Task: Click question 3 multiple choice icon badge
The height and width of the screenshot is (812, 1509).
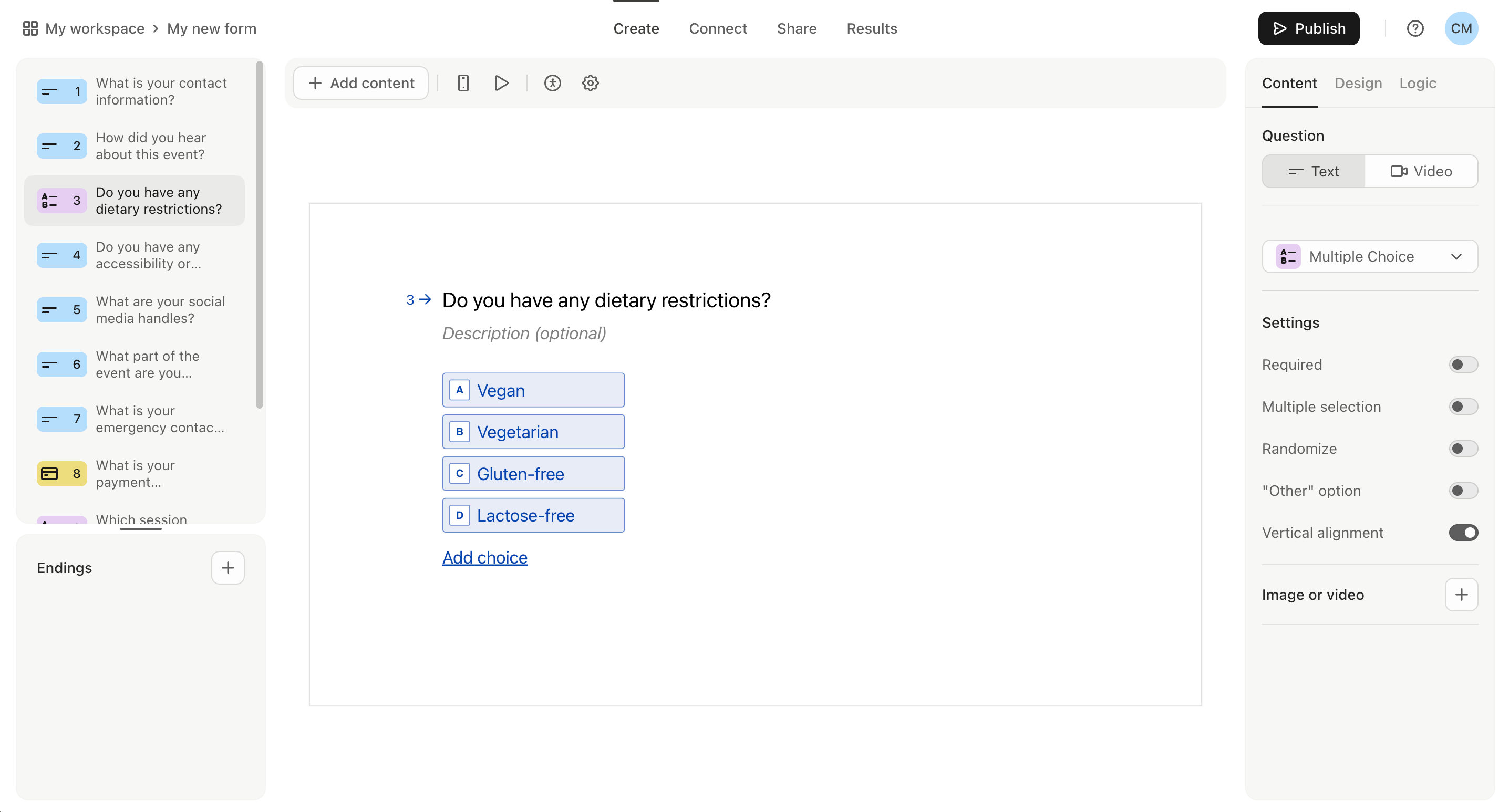Action: [61, 201]
